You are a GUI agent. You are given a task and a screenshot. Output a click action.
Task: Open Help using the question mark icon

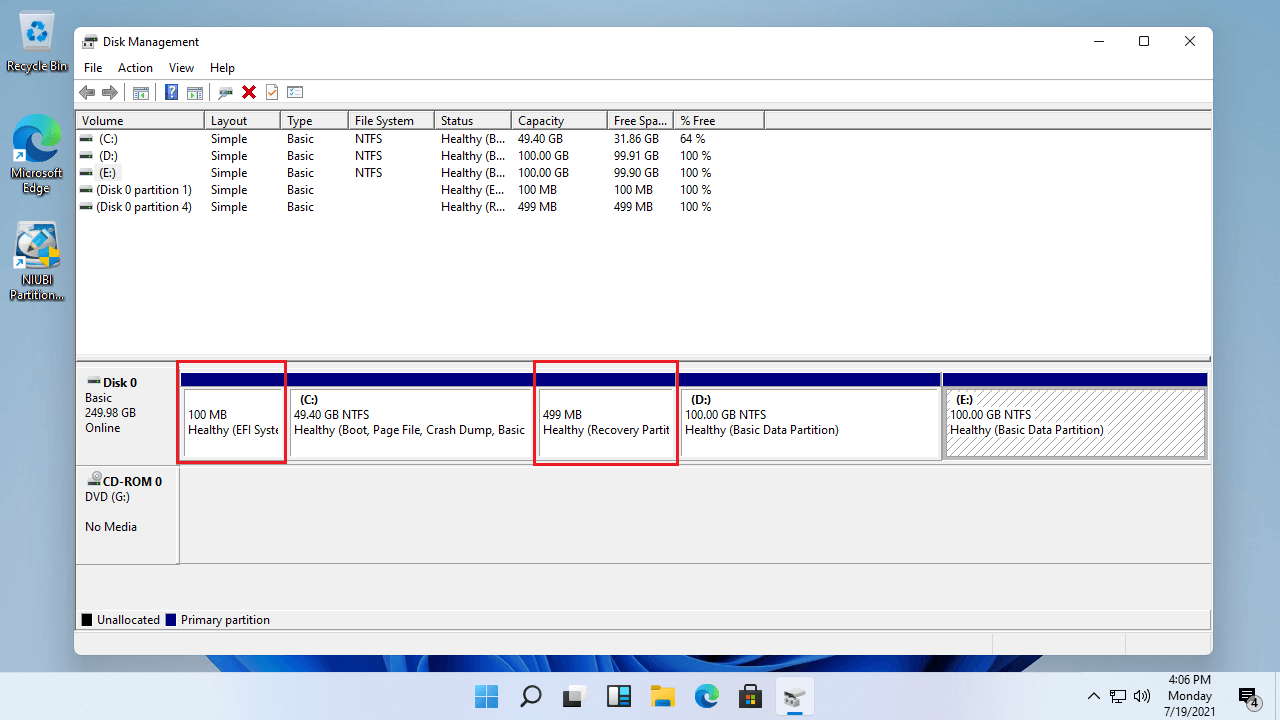(x=170, y=92)
